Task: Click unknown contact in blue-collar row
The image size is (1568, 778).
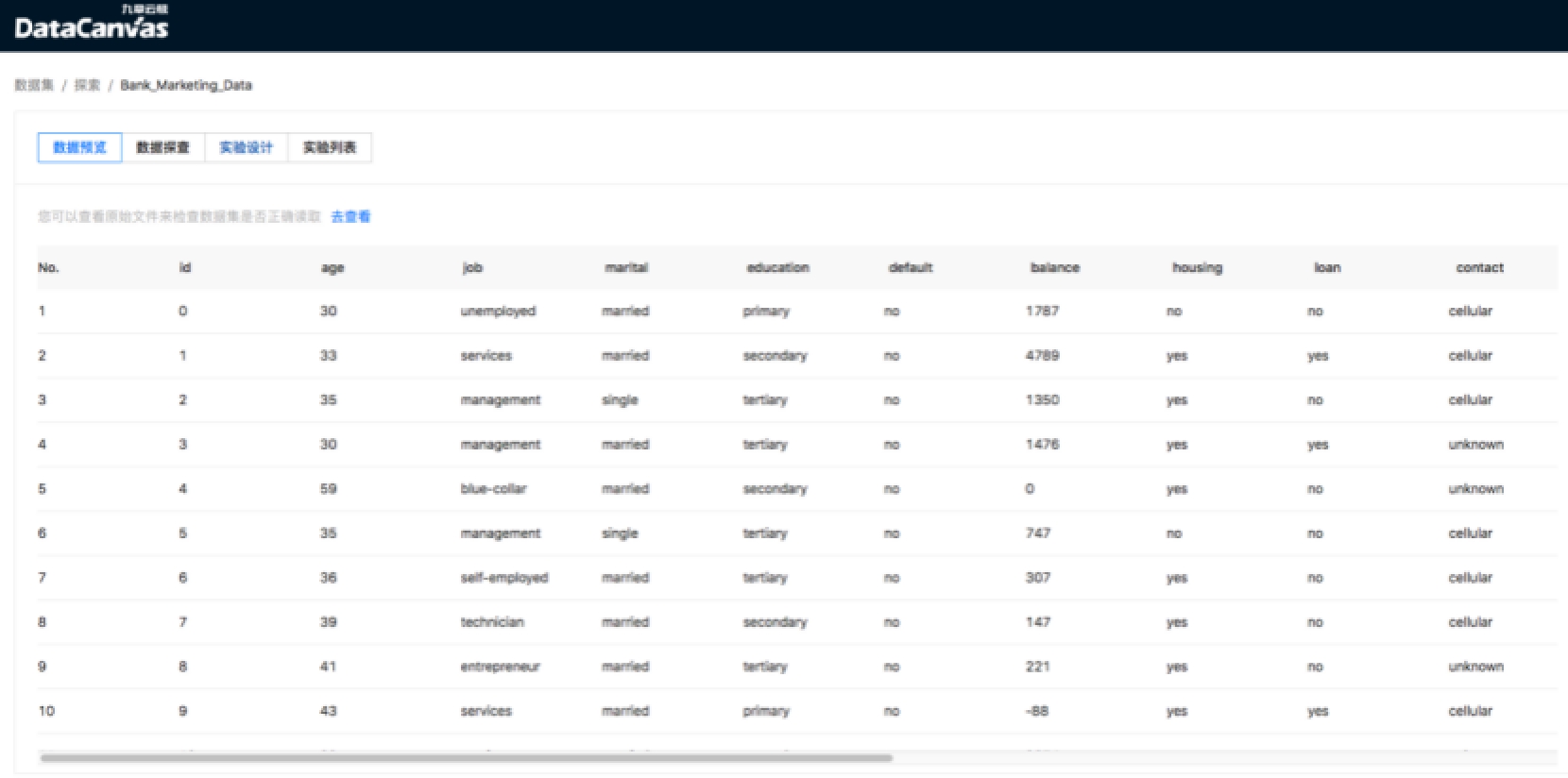Action: coord(1475,489)
